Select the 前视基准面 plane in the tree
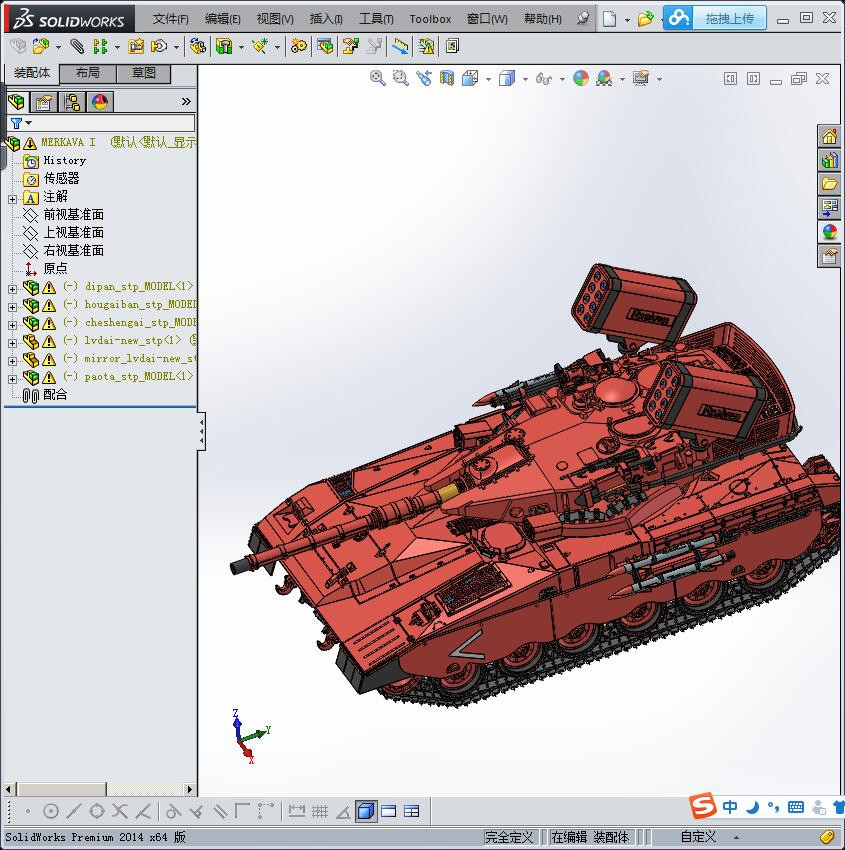The image size is (845, 850). tap(73, 215)
